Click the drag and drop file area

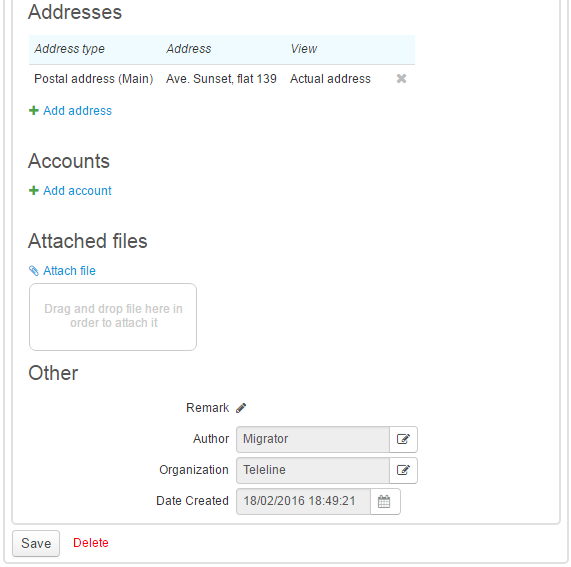pyautogui.click(x=113, y=317)
